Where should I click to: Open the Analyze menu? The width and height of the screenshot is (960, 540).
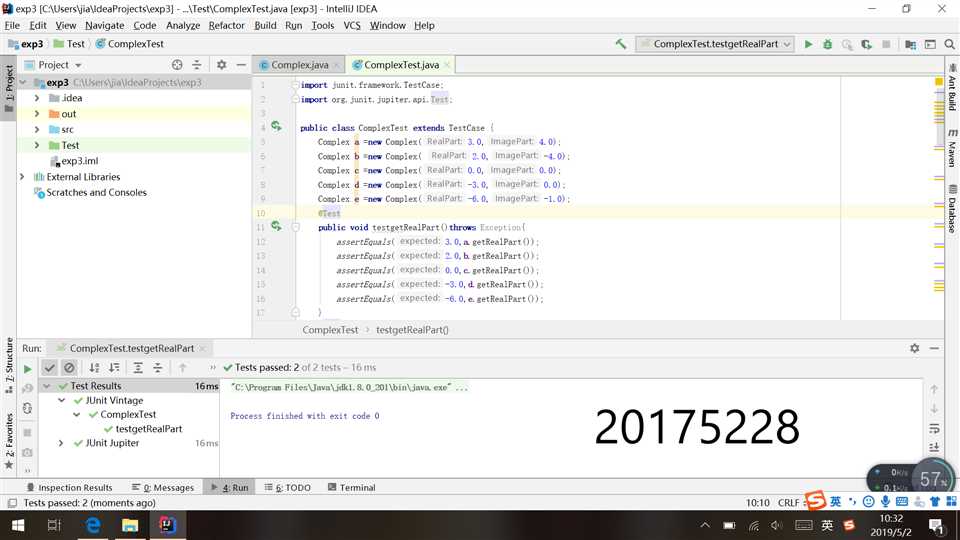pos(182,25)
